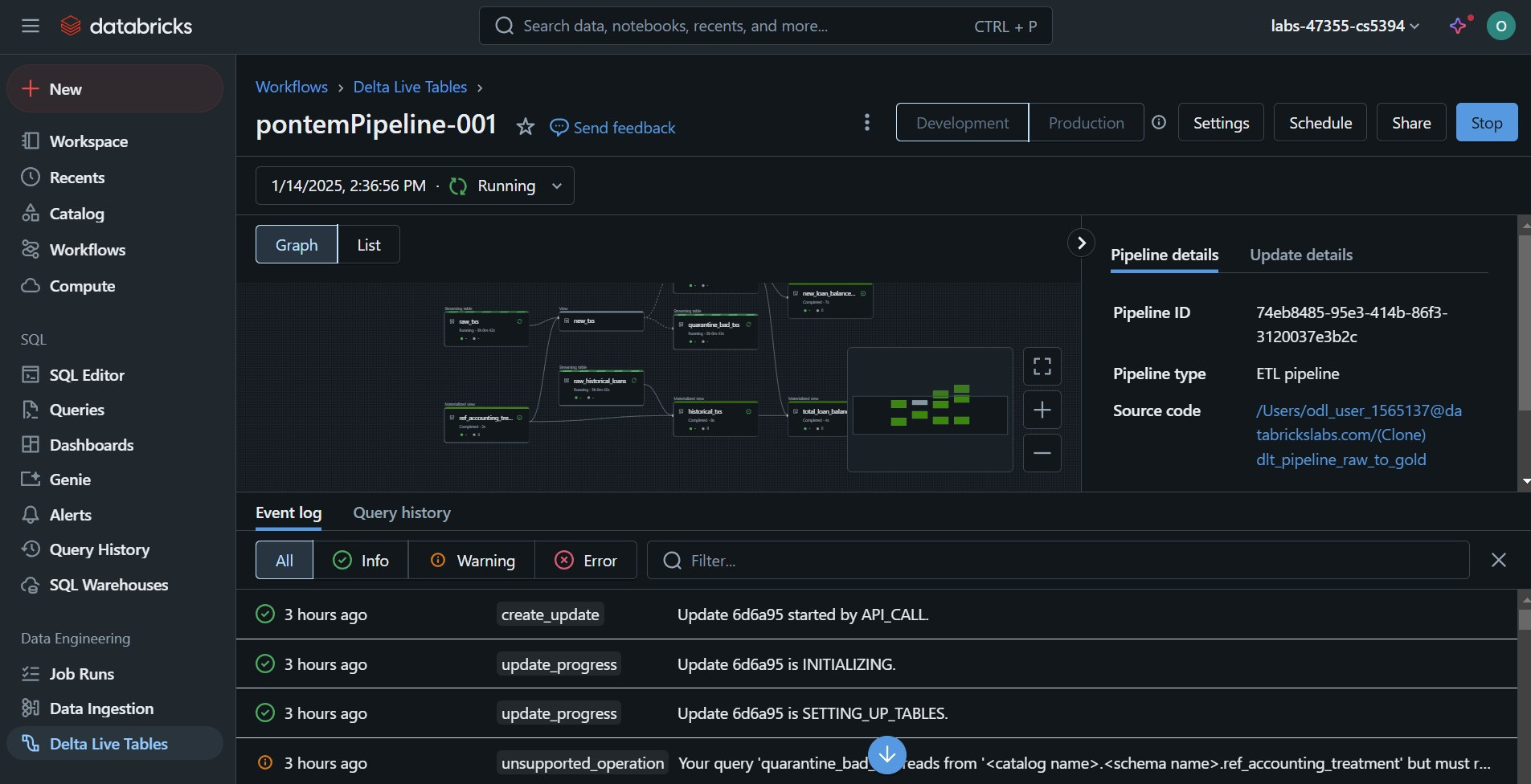Open Alerts in the sidebar
Viewport: 1531px width, 784px height.
click(115, 515)
